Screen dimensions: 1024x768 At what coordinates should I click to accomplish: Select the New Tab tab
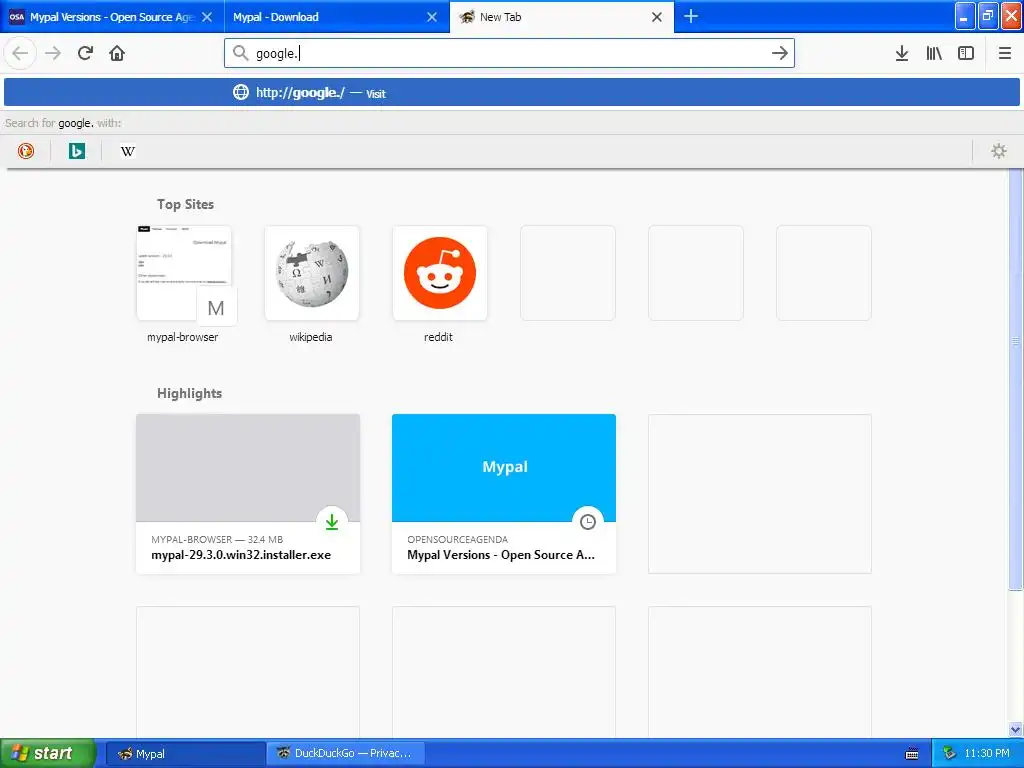562,17
